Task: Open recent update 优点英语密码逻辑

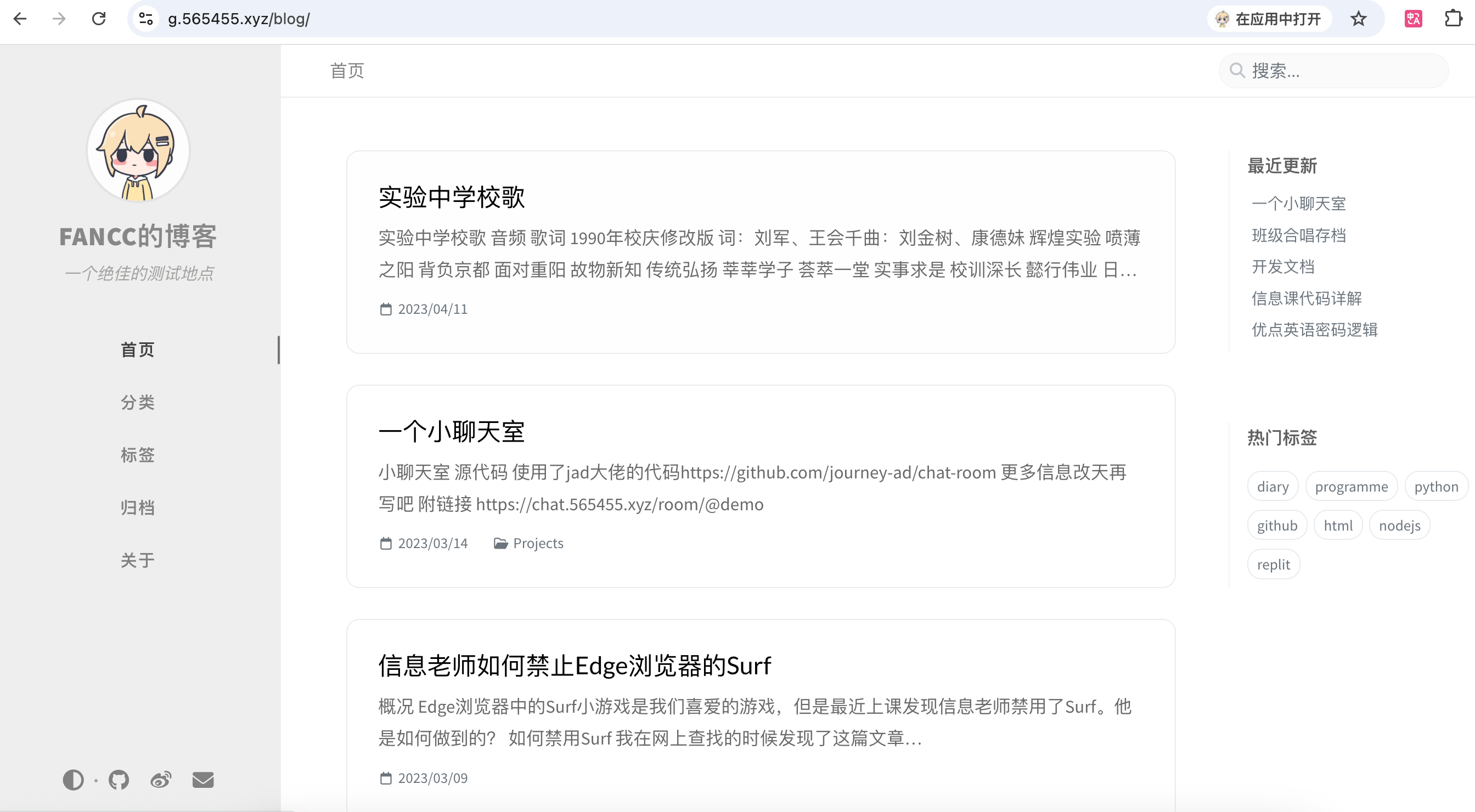Action: [1315, 329]
